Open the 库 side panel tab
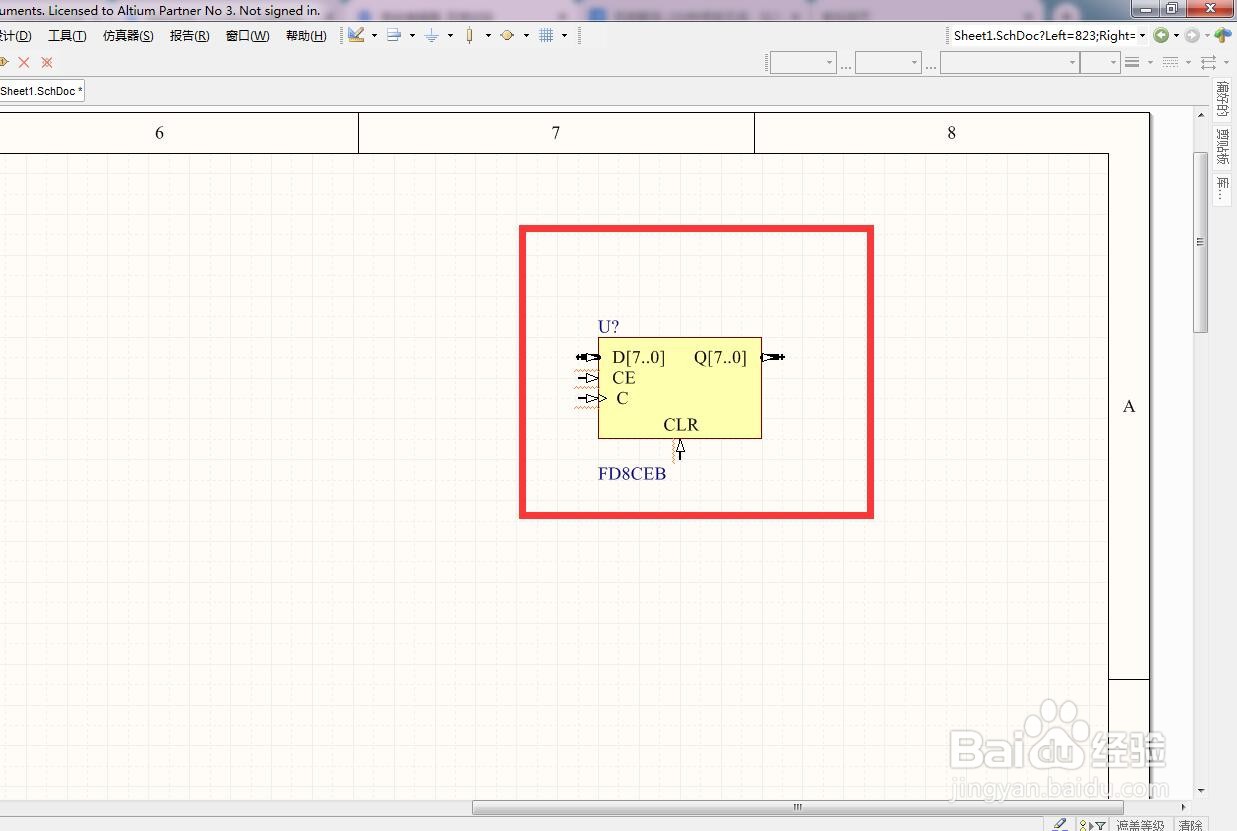The height and width of the screenshot is (831, 1237). click(1222, 188)
